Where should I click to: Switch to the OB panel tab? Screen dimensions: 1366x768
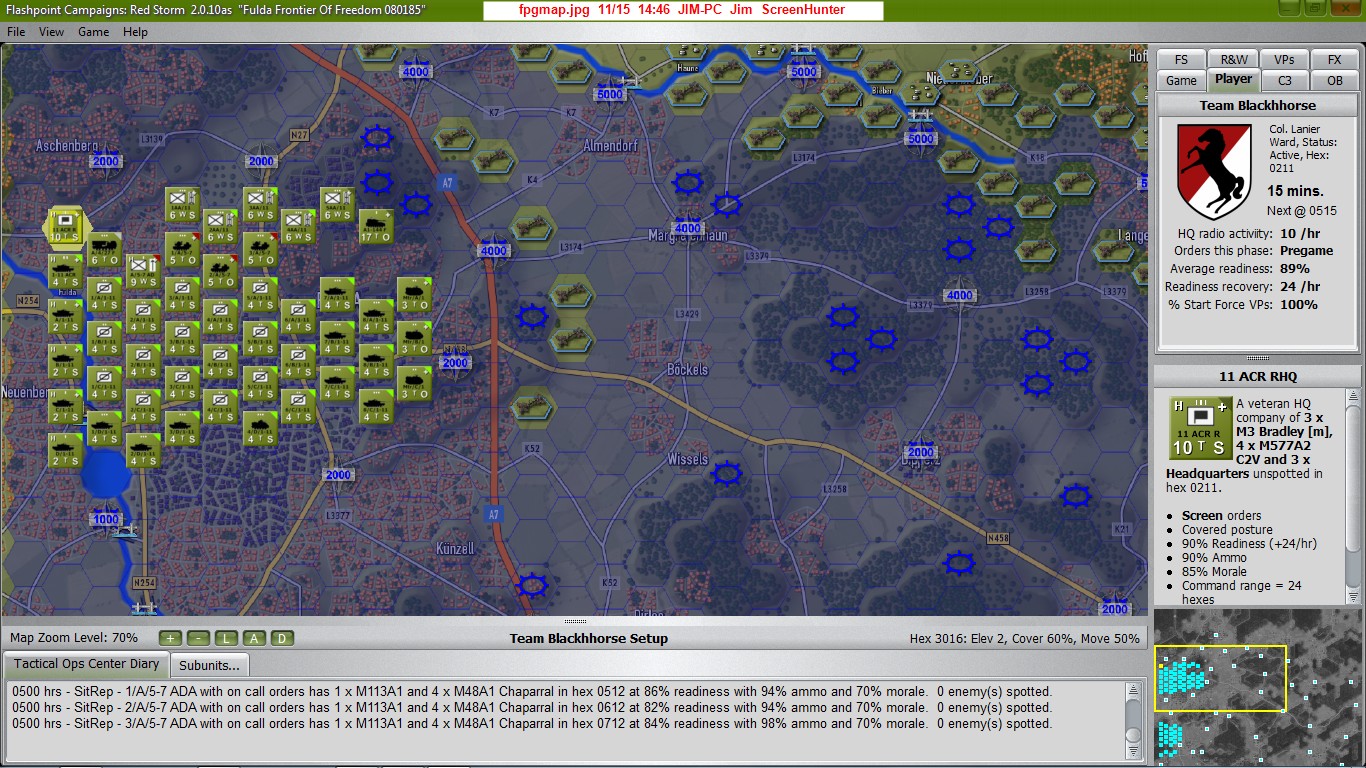1334,81
